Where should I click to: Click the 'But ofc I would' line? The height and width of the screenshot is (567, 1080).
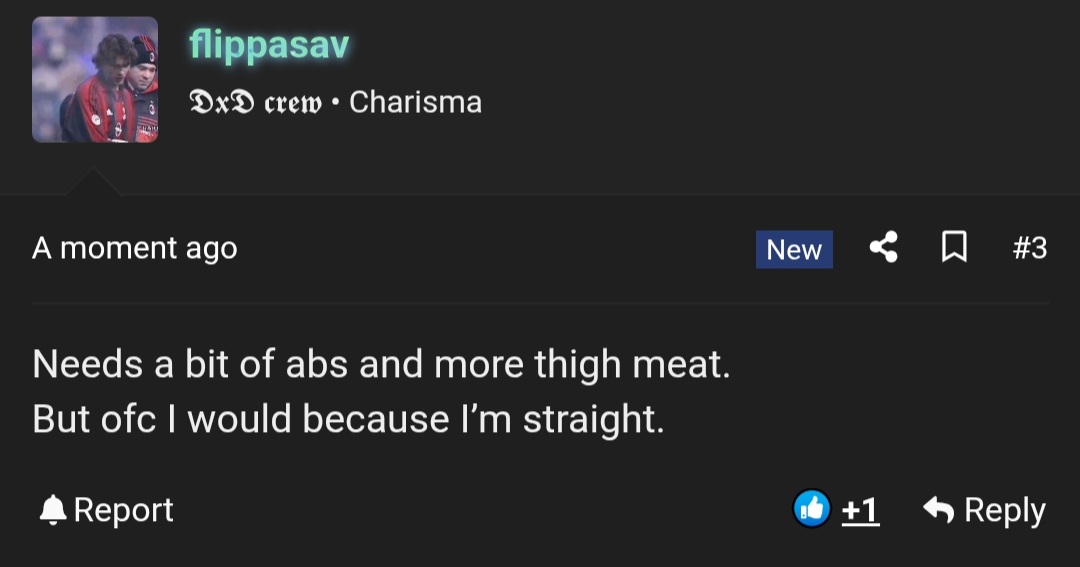348,419
